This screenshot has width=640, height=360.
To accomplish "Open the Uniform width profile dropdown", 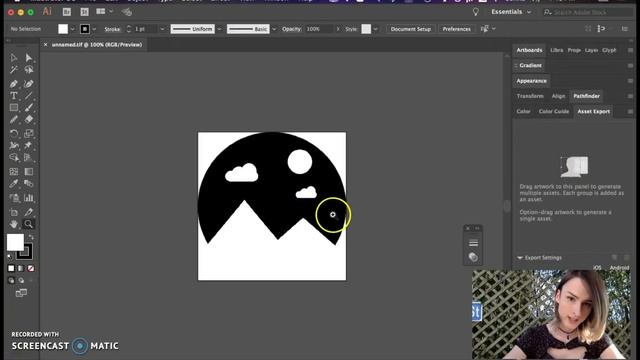I will point(219,29).
